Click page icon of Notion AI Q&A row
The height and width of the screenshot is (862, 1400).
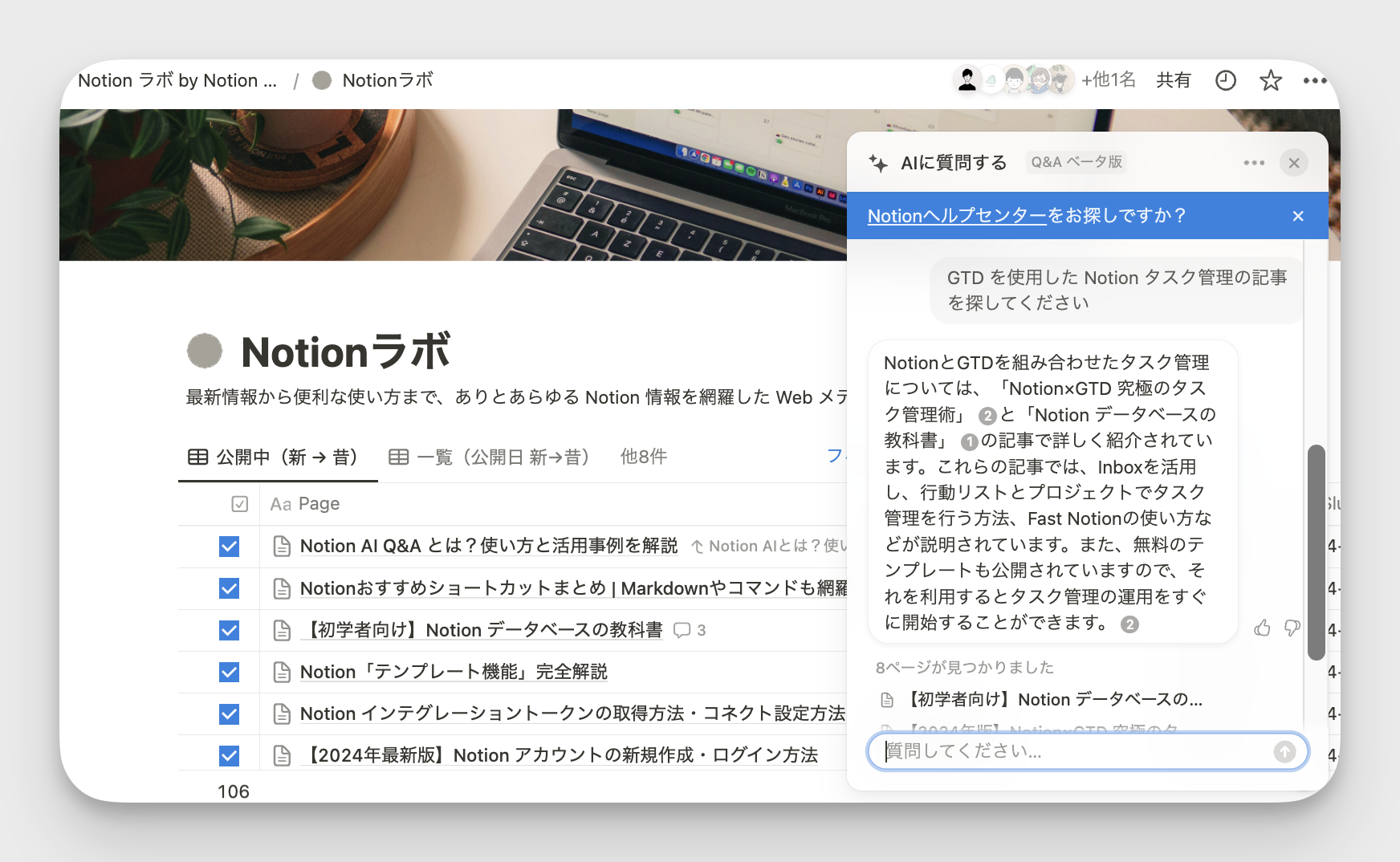click(282, 547)
